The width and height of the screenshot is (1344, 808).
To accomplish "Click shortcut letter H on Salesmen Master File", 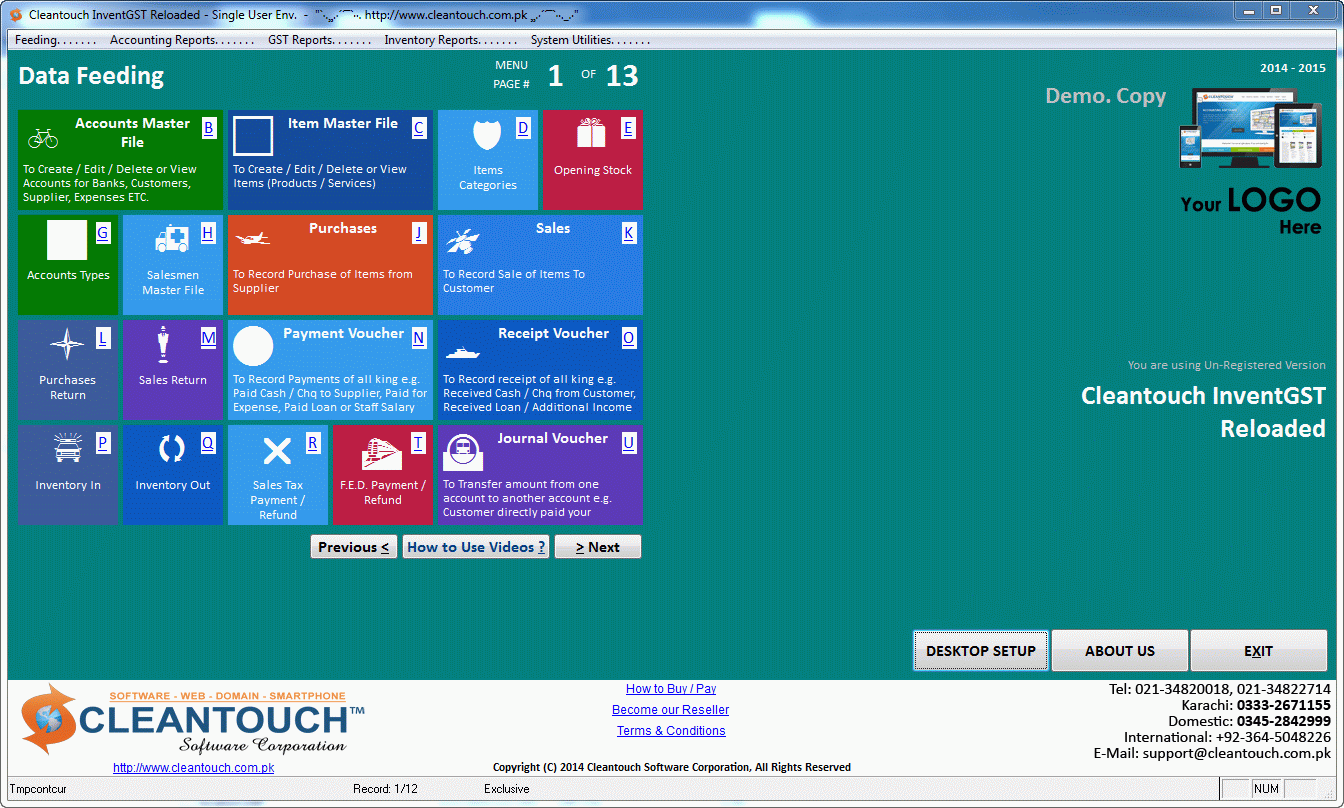I will (208, 233).
